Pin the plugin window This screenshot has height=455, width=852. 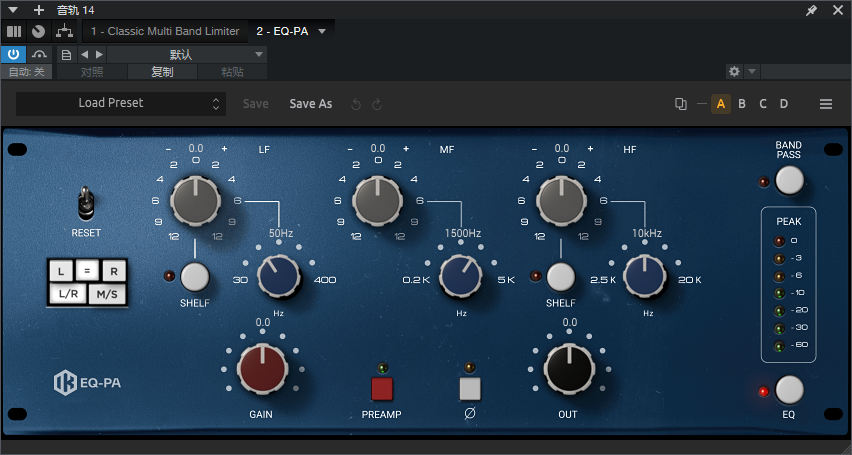(811, 10)
